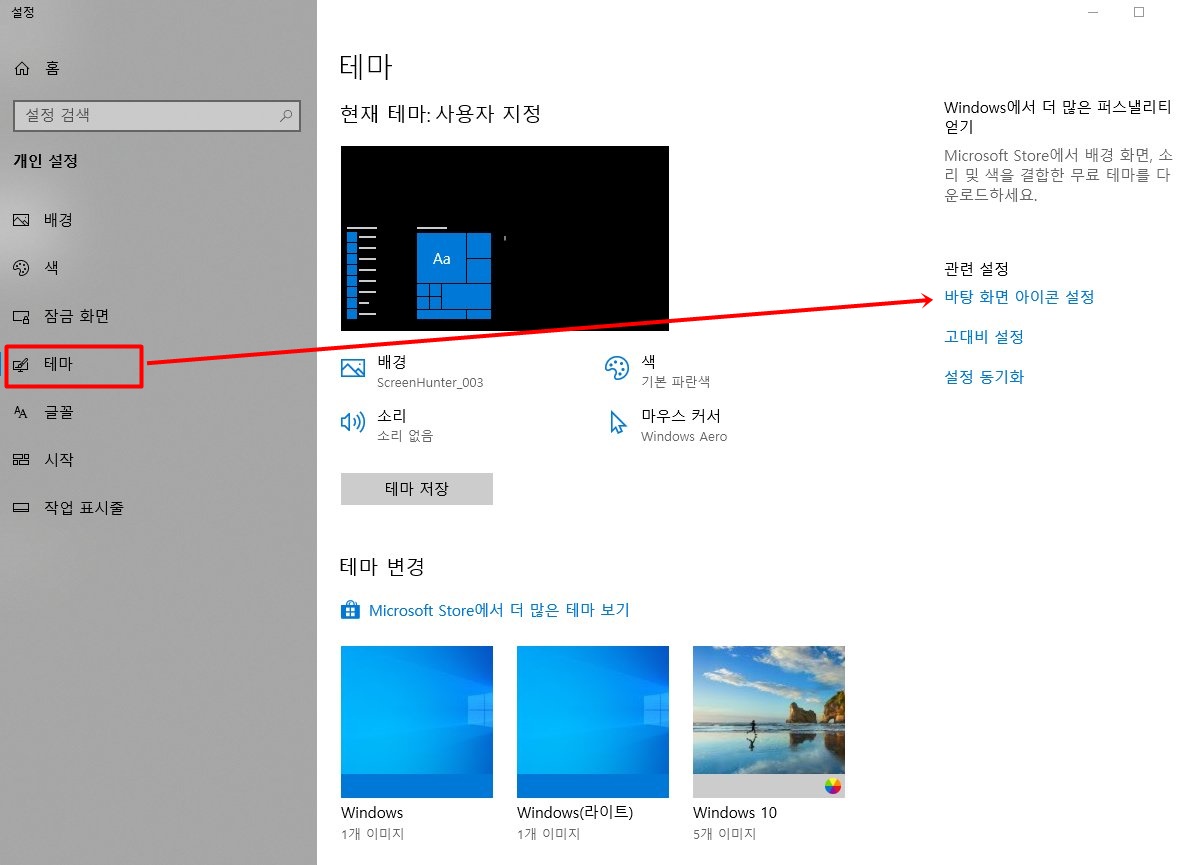Viewport: 1177px width, 865px height.
Task: Click the color wheel badge on Windows 10 theme
Action: 832,786
